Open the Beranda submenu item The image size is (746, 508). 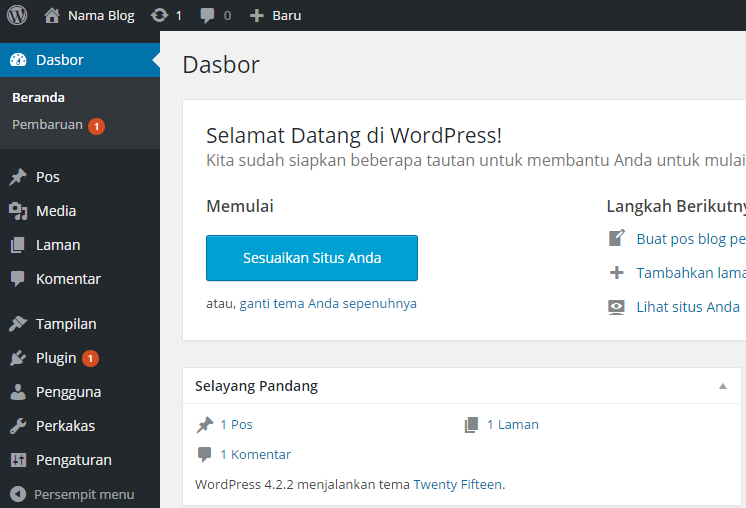(x=39, y=98)
